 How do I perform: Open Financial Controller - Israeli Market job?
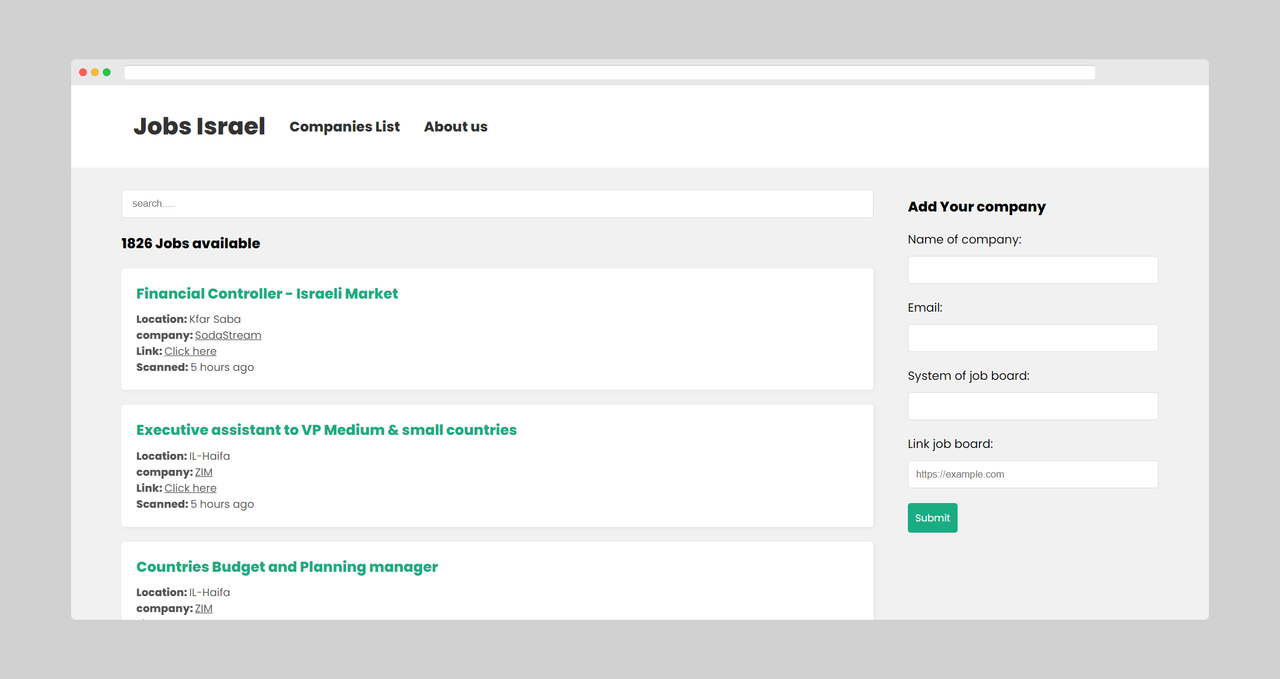coord(267,294)
